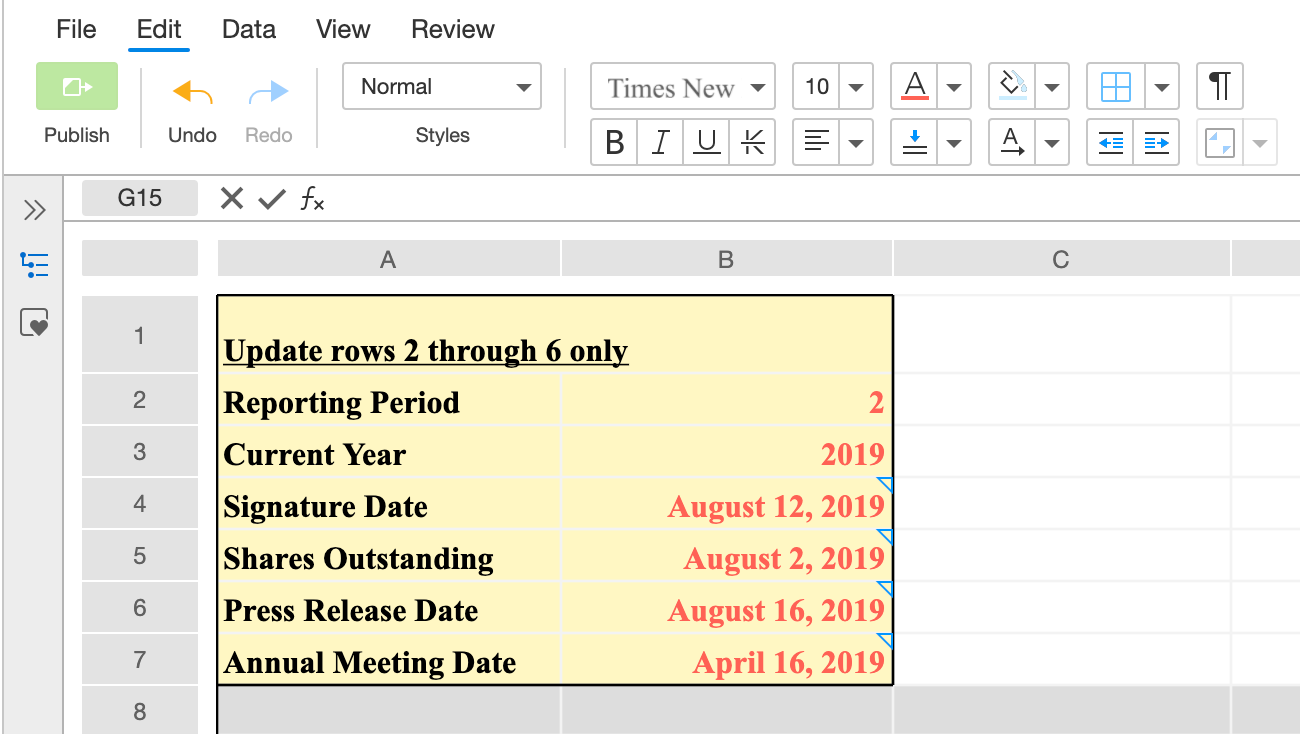Toggle paragraph marks display
1300x734 pixels.
click(x=1219, y=86)
